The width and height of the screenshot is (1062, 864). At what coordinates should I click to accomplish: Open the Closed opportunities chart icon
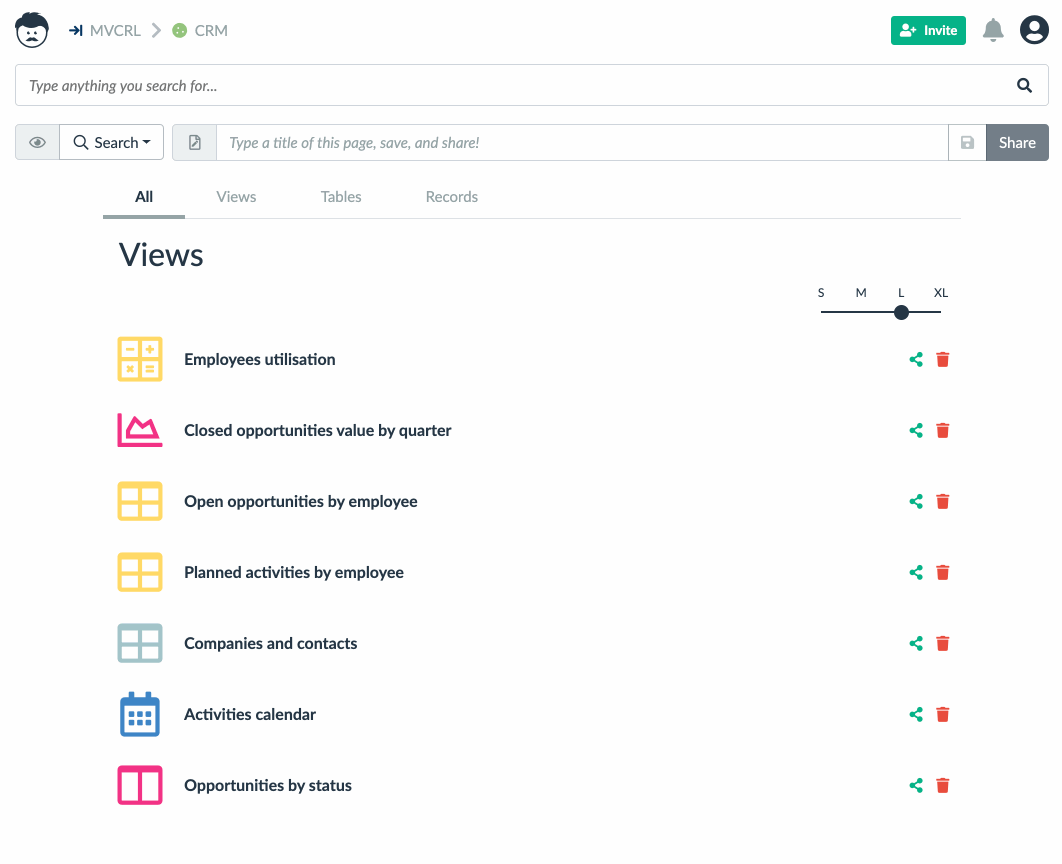140,430
